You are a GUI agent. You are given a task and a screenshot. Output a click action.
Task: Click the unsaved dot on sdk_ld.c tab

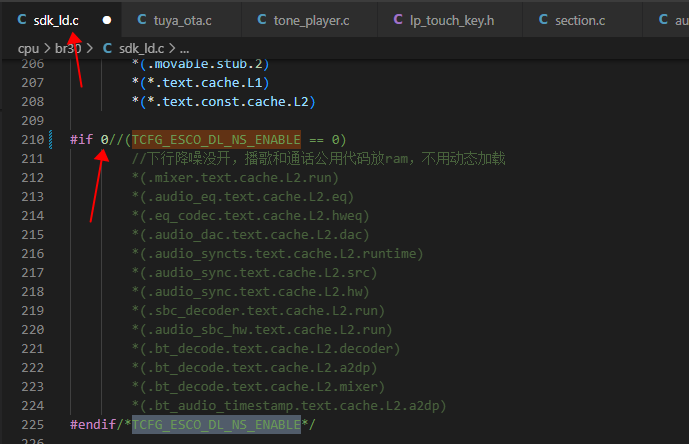[x=107, y=20]
